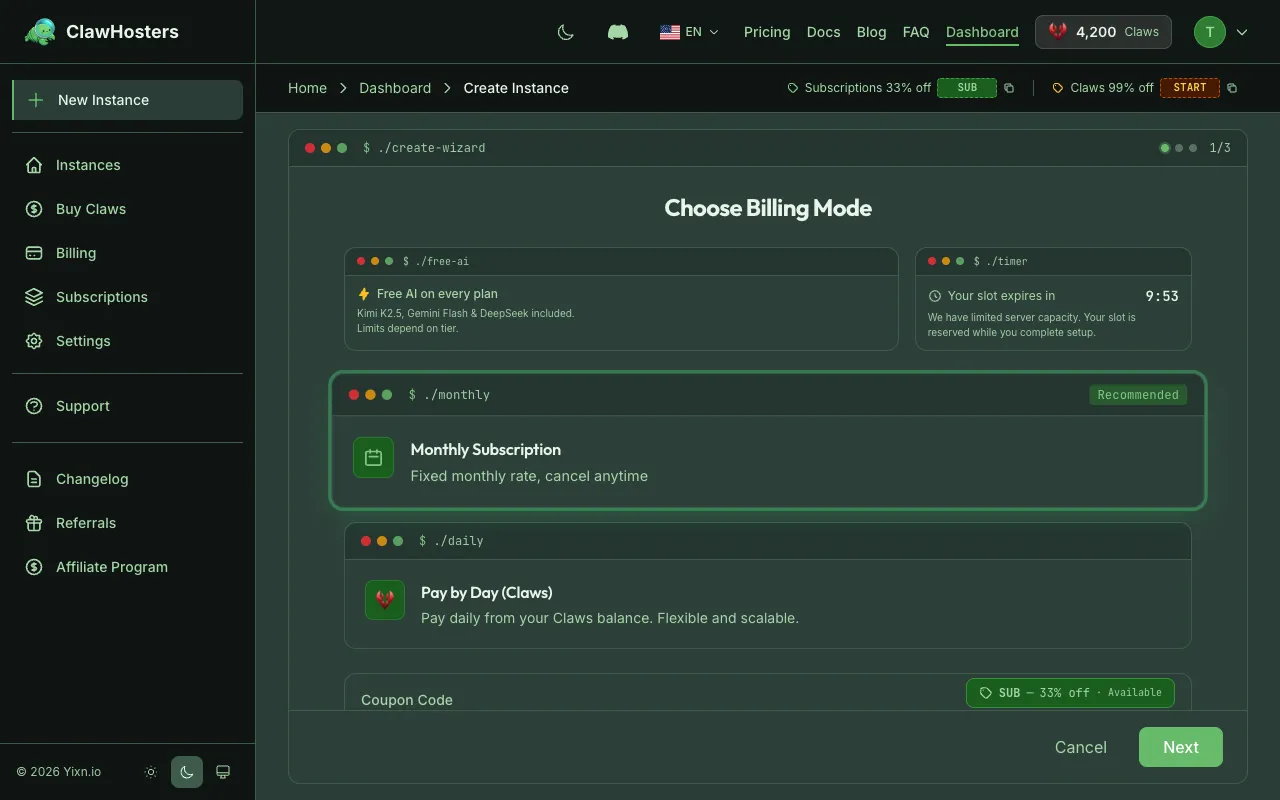Click the Support icon in the sidebar
Image resolution: width=1280 pixels, height=800 pixels.
33,406
